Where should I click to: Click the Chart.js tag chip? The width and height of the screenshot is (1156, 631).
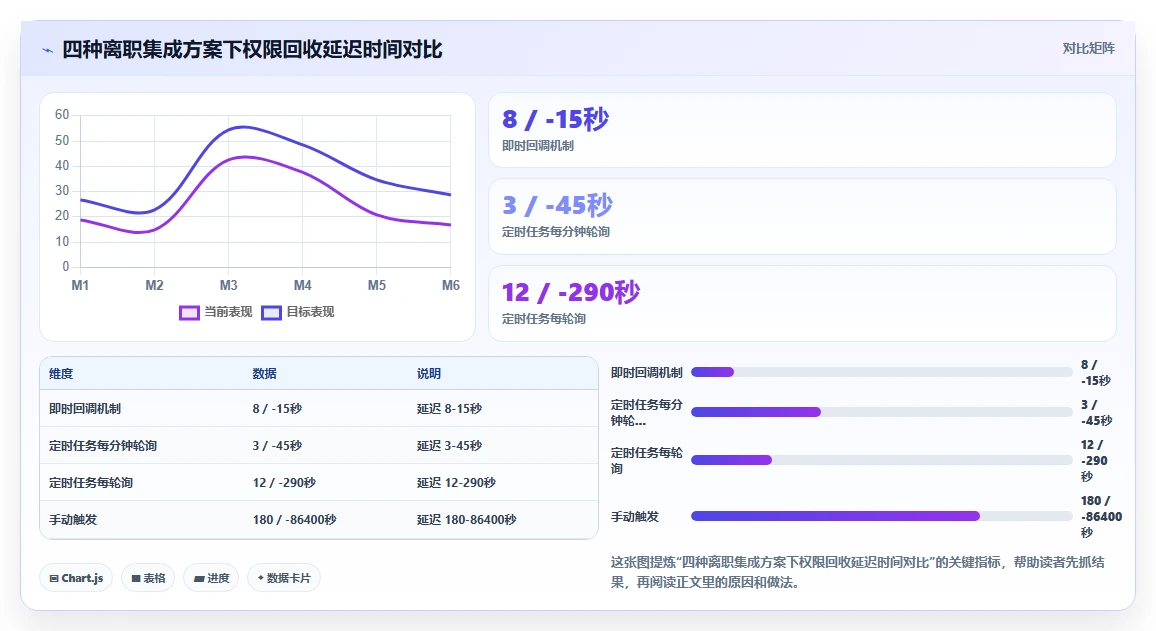(x=76, y=578)
